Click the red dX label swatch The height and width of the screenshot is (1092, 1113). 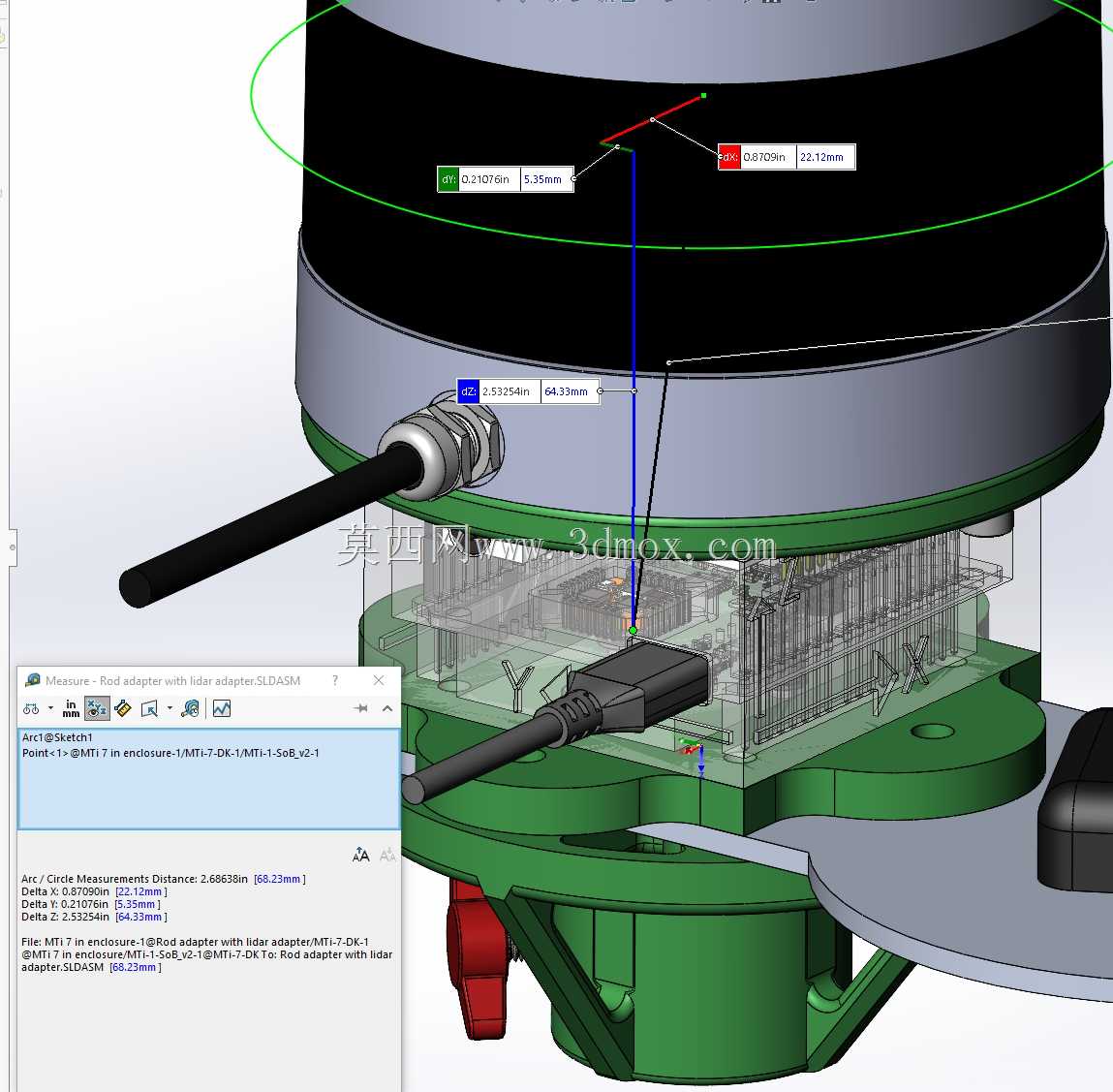tap(729, 157)
